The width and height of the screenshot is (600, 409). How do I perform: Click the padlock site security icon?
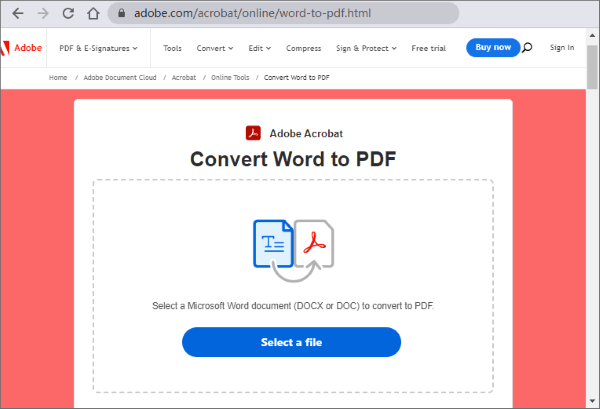point(120,14)
